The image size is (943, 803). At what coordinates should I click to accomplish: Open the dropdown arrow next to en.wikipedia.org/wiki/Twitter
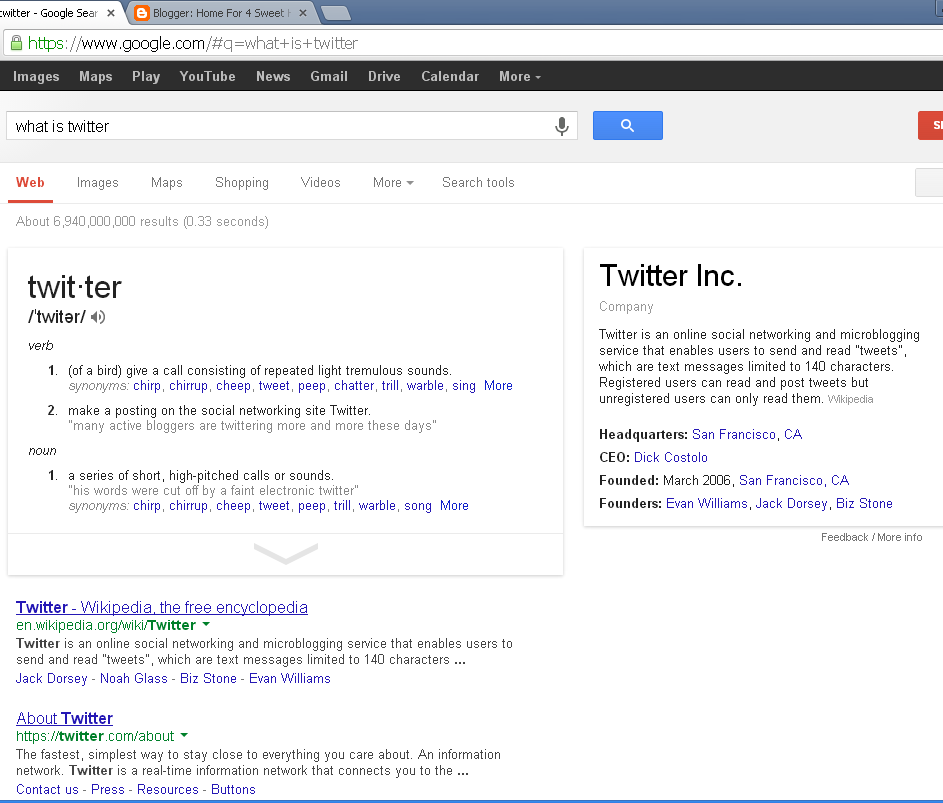tap(206, 624)
